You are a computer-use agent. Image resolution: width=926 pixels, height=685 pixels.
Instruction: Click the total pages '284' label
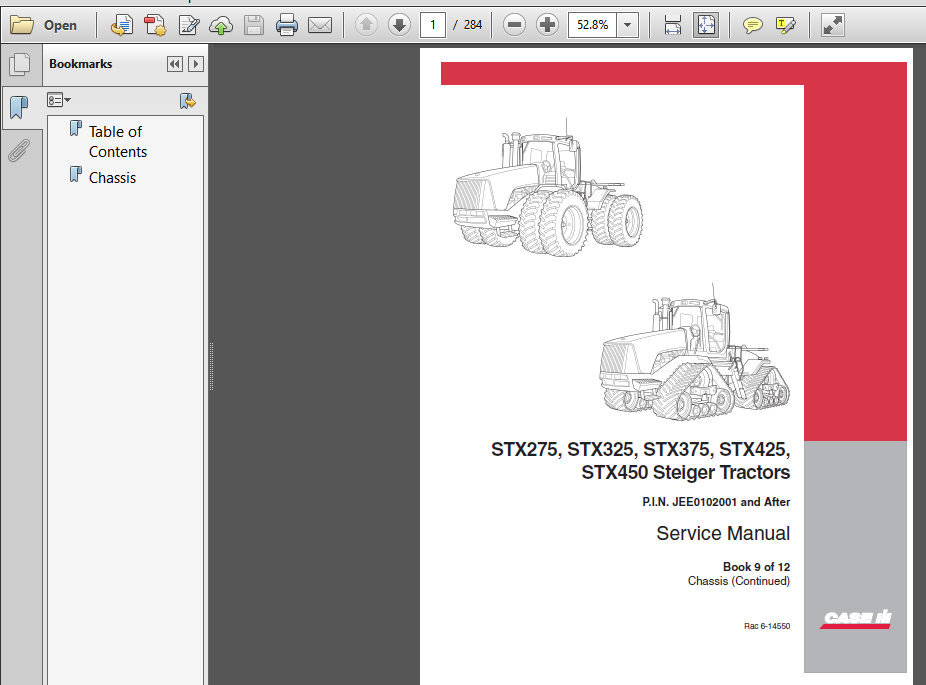(x=472, y=25)
